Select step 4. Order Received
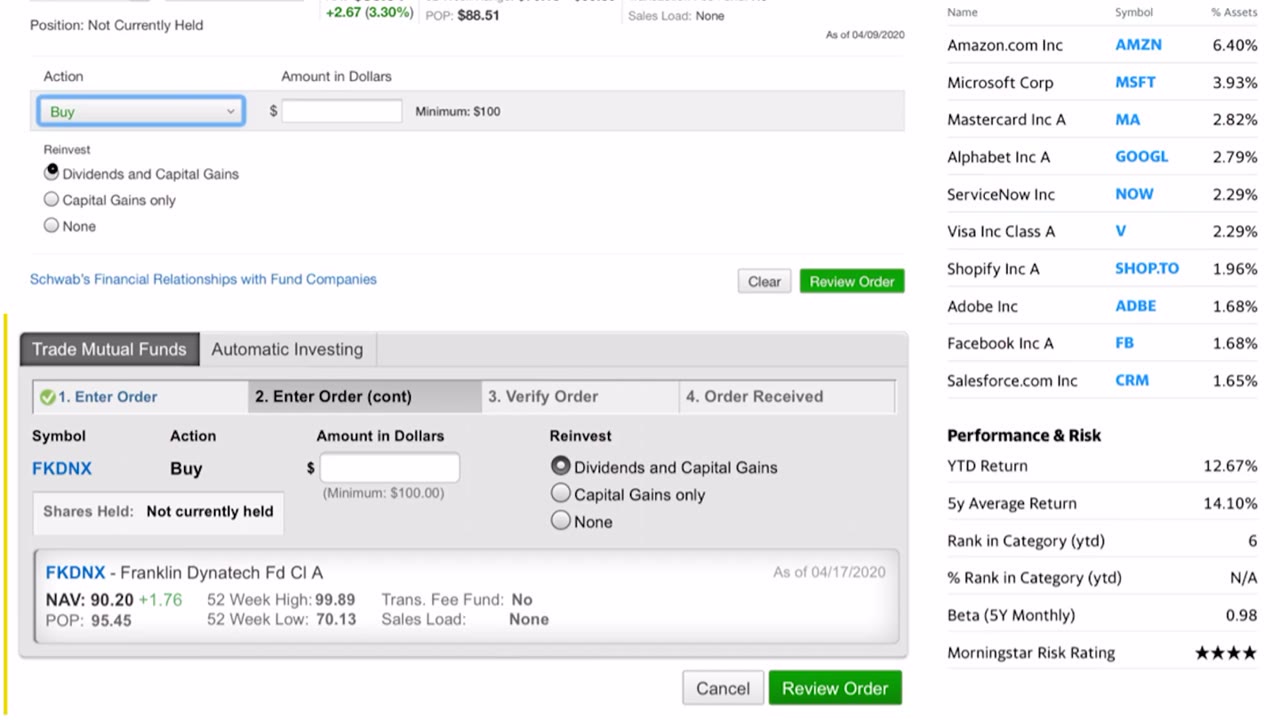 pyautogui.click(x=787, y=396)
